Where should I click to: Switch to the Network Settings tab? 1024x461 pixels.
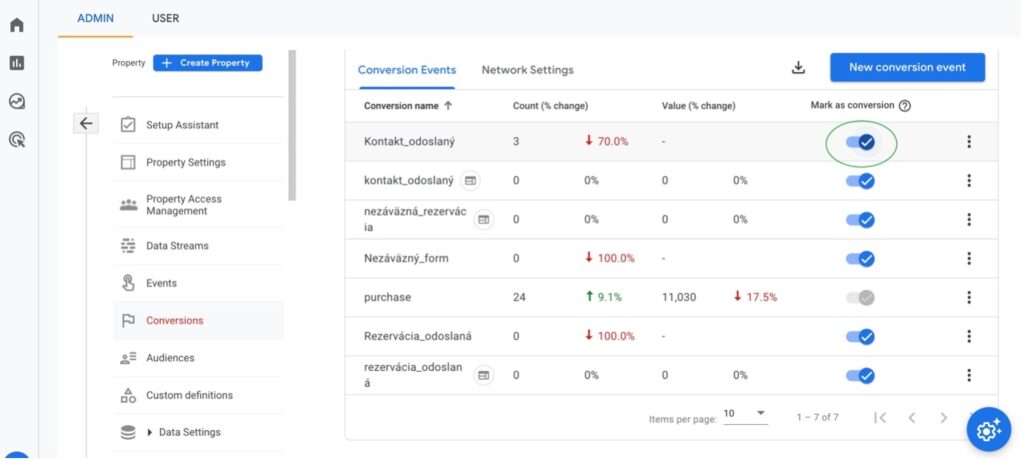[527, 70]
